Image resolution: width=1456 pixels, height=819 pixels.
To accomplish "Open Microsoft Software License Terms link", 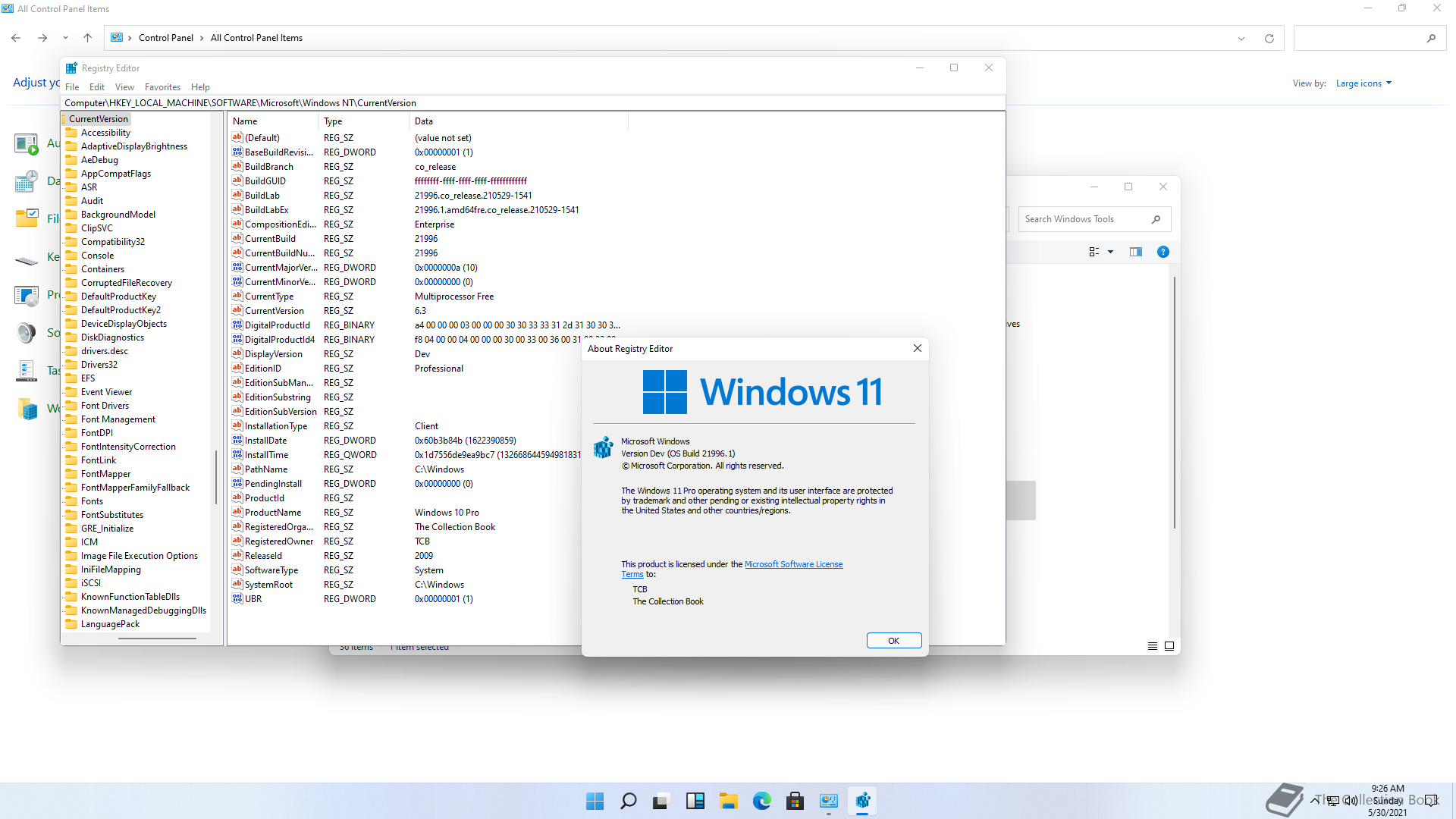I will pos(793,564).
